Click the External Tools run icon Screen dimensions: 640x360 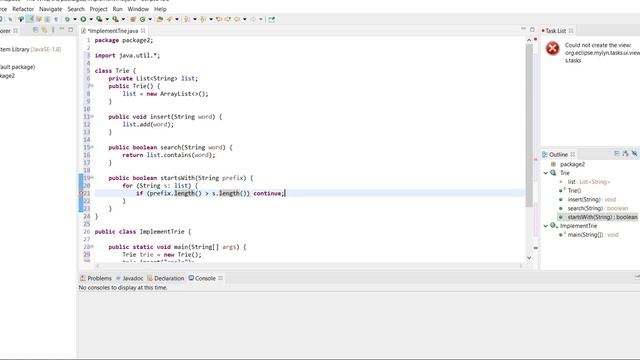click(x=116, y=19)
